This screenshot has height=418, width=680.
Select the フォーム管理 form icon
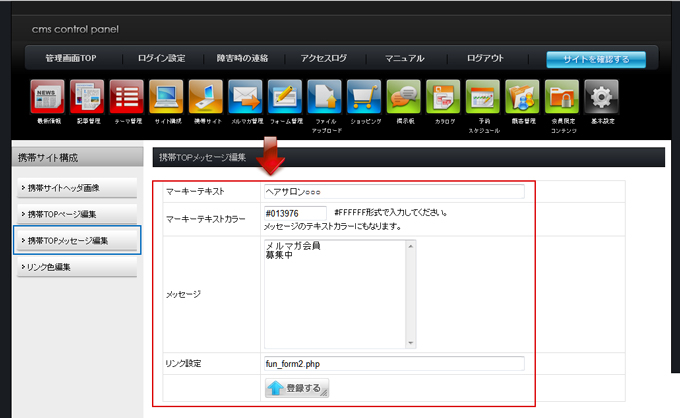pyautogui.click(x=285, y=97)
